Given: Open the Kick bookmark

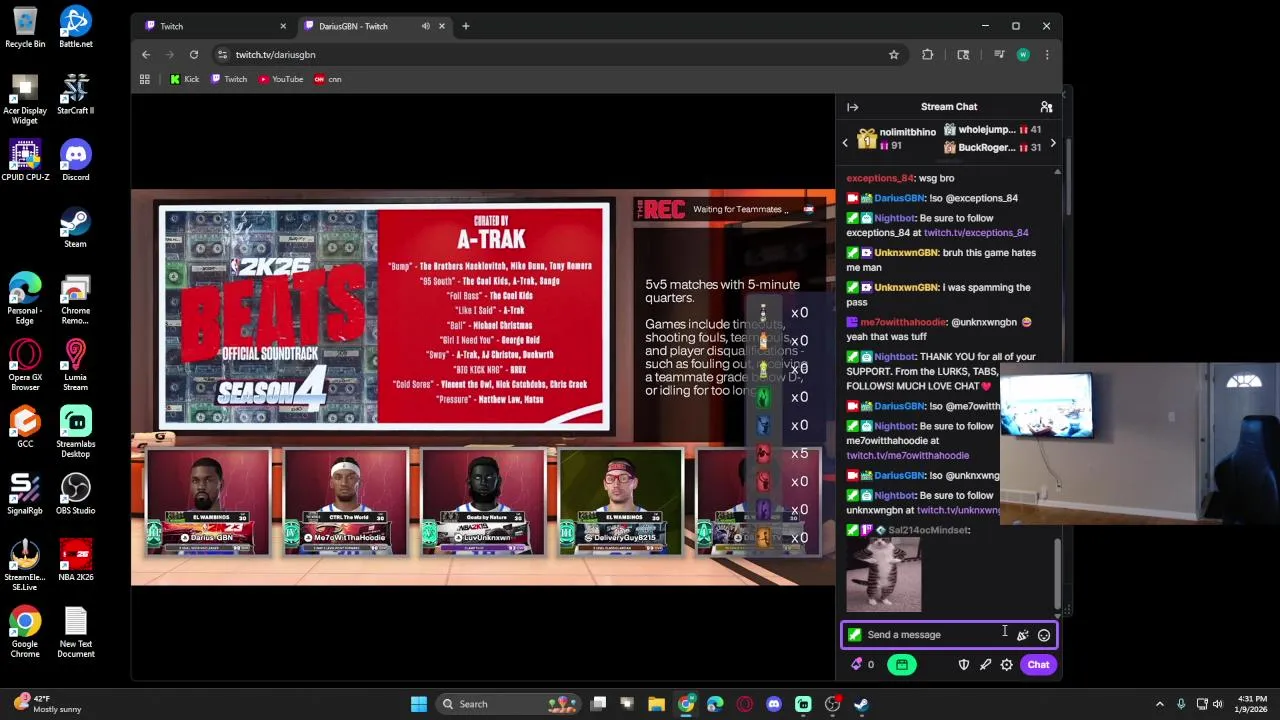Looking at the screenshot, I should [x=184, y=79].
